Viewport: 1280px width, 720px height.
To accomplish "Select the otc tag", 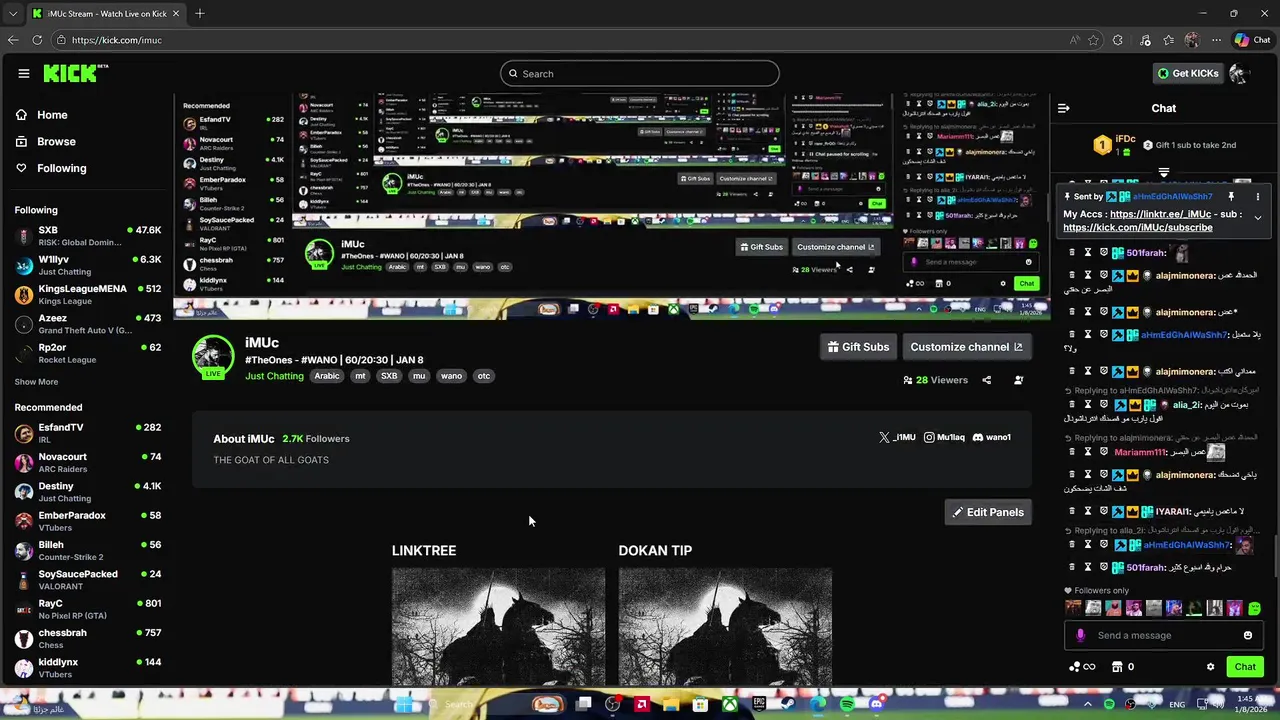I will pos(483,376).
